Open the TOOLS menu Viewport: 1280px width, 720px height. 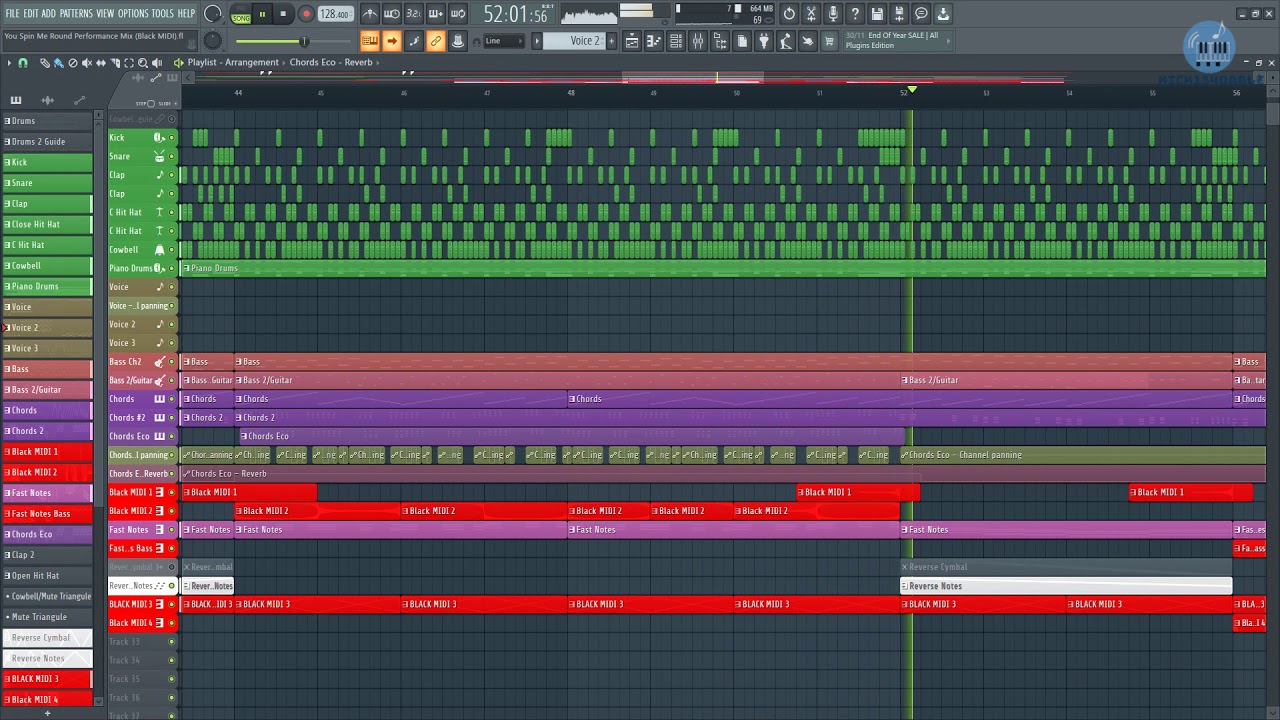(x=162, y=14)
